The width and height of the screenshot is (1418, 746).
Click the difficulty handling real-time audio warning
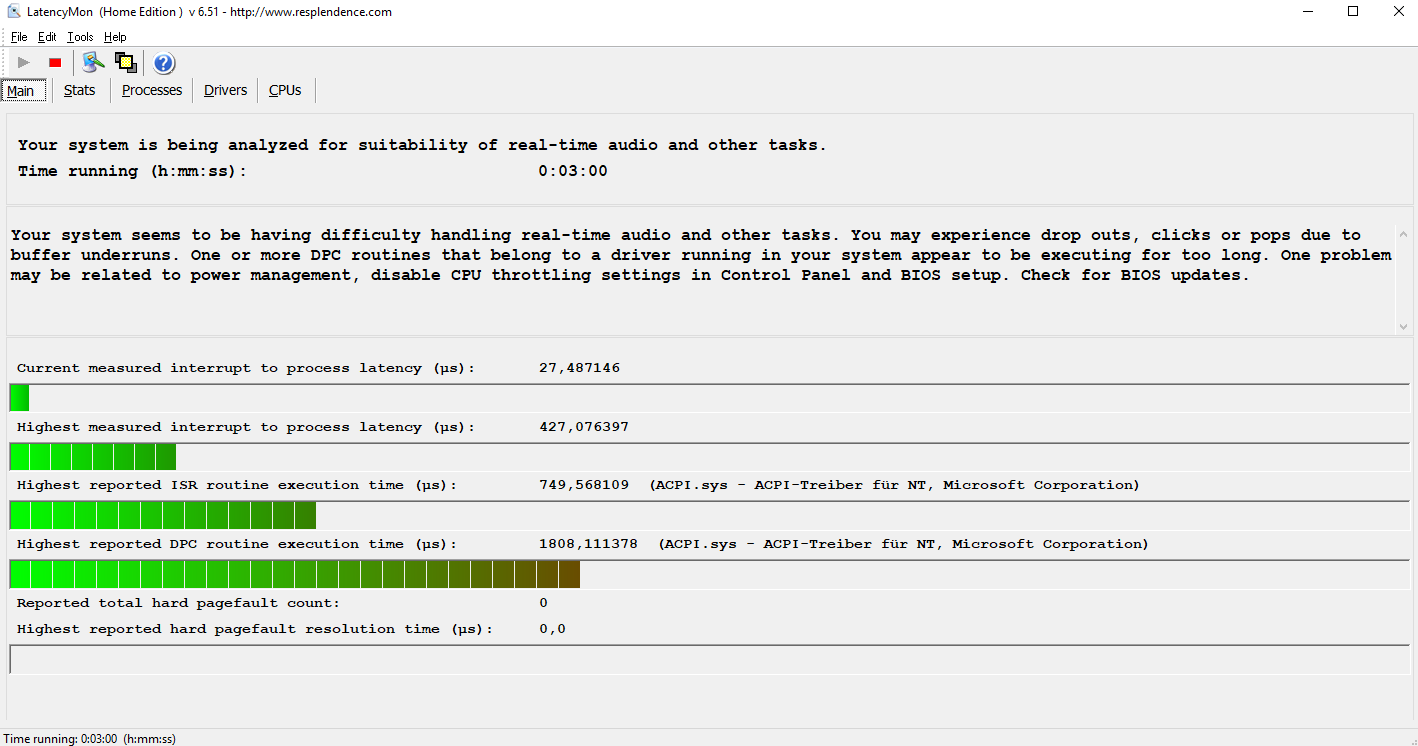[700, 255]
